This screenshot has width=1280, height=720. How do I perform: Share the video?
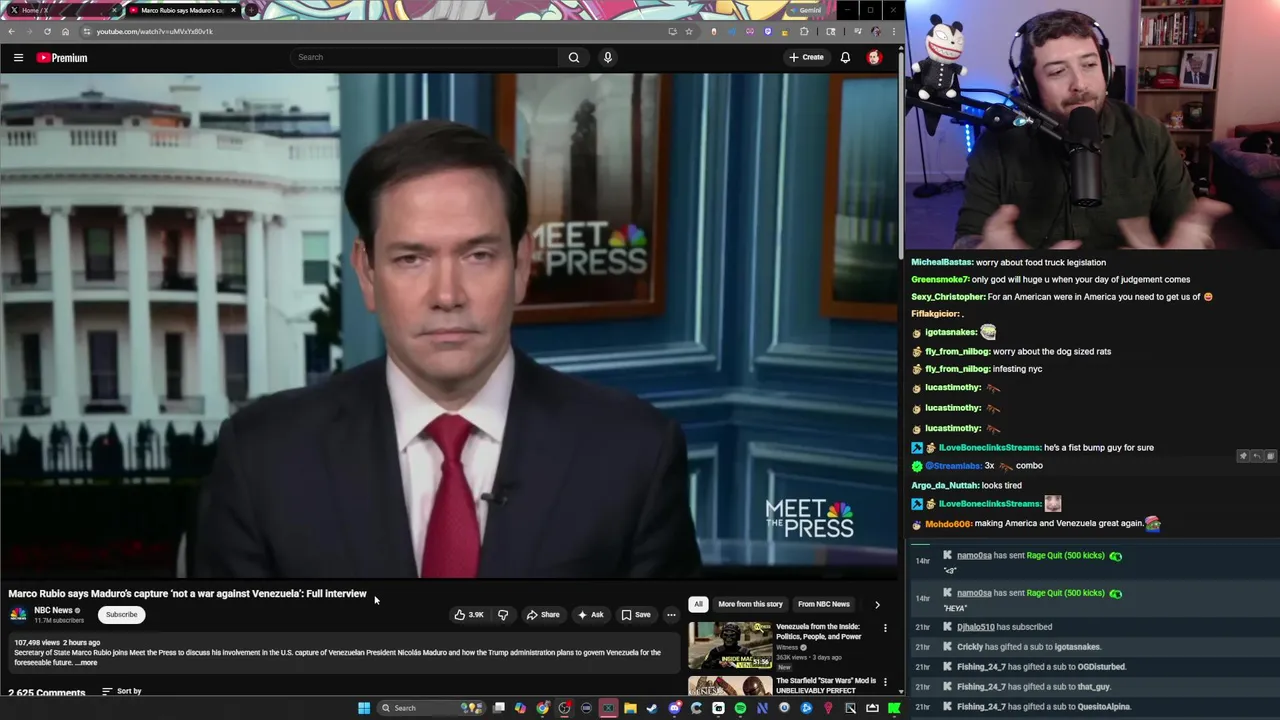click(543, 614)
